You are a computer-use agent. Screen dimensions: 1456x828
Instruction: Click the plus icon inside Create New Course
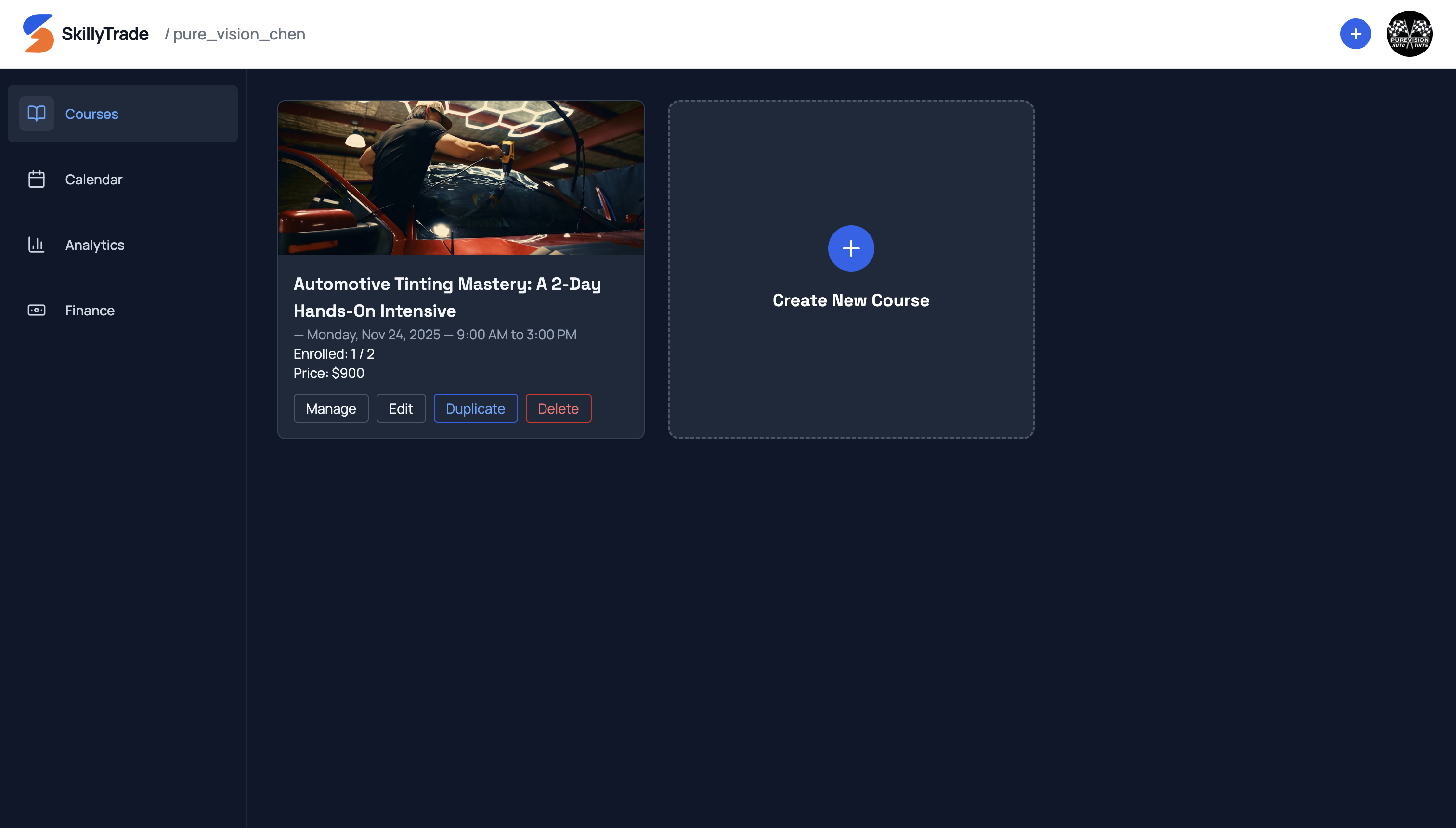[850, 248]
